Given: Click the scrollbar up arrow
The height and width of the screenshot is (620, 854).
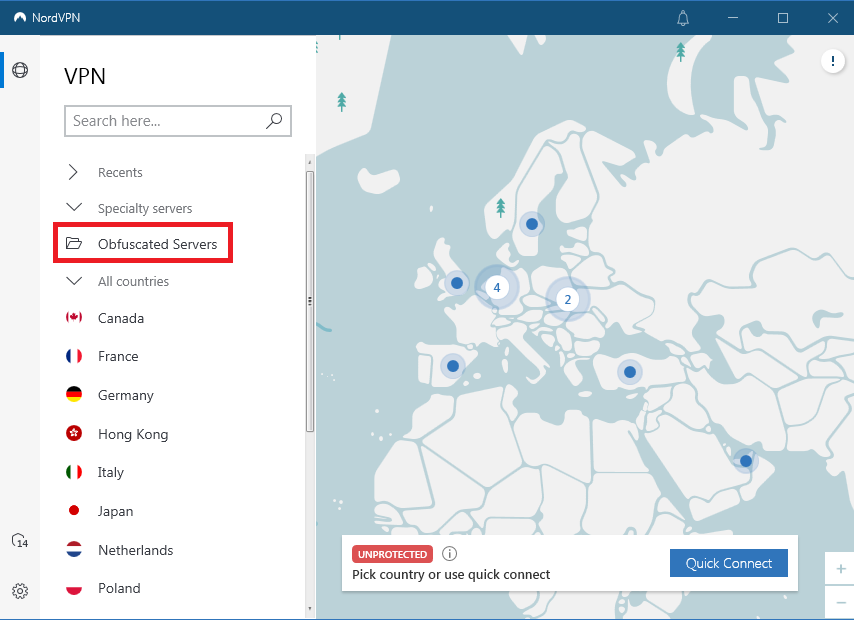Looking at the screenshot, I should coord(310,162).
